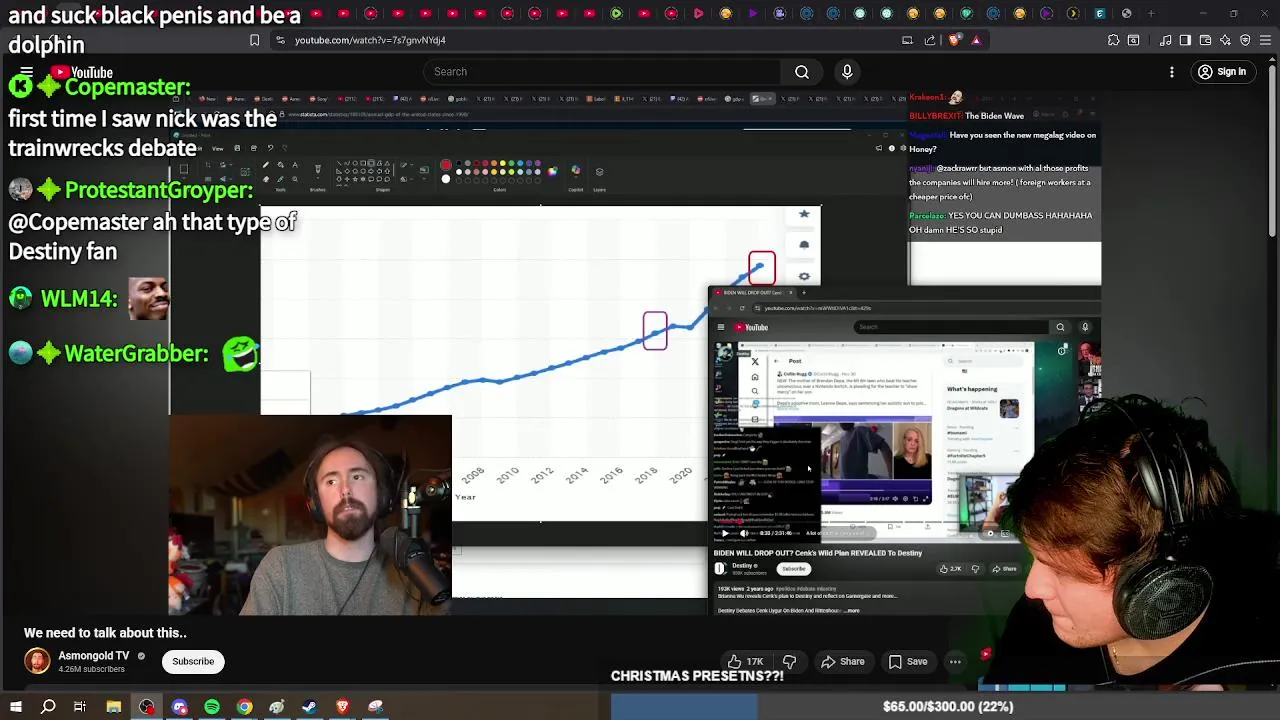1280x720 pixels.
Task: Click star icon beside the chart
Action: click(x=804, y=214)
